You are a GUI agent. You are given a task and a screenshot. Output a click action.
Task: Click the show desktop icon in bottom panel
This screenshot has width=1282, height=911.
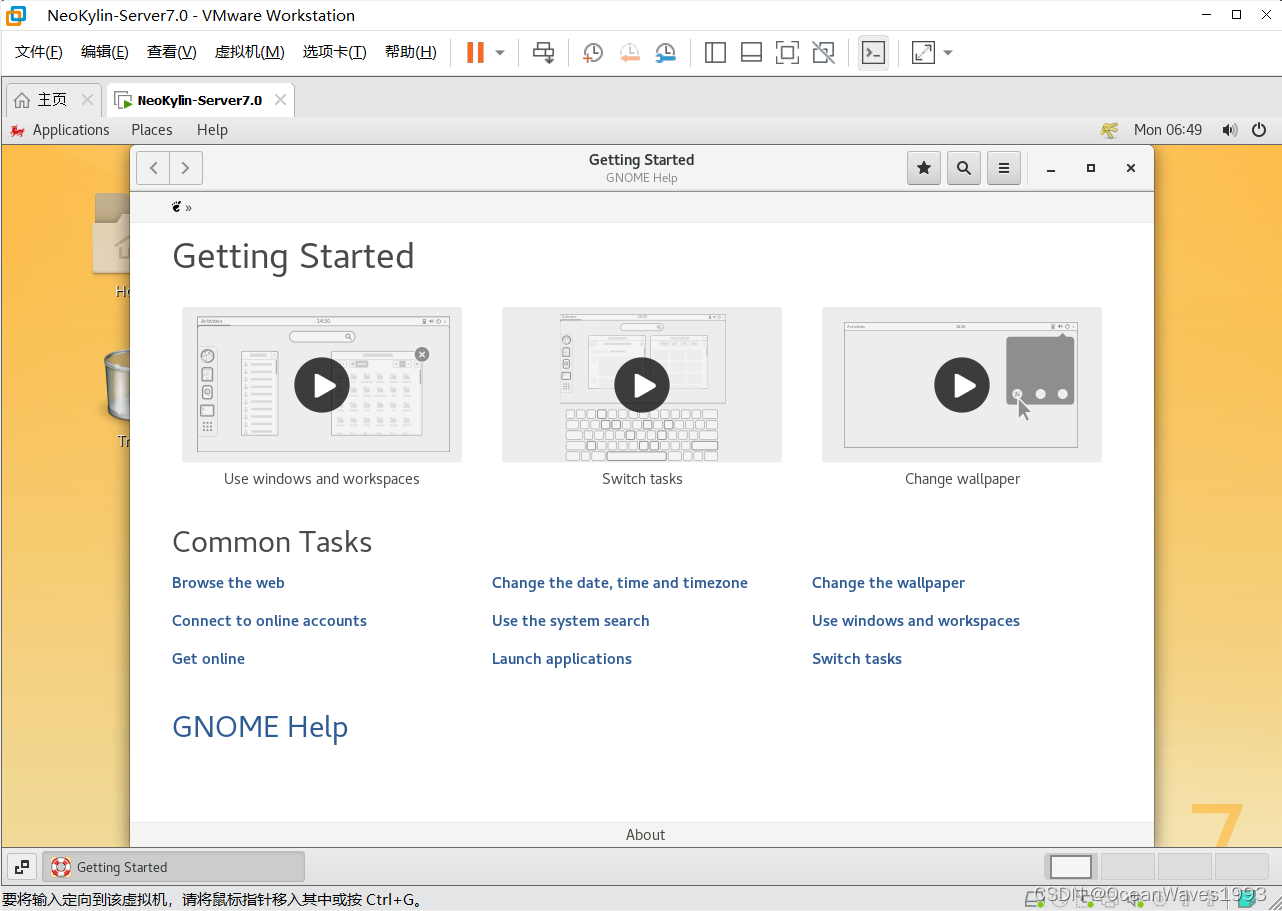(22, 867)
